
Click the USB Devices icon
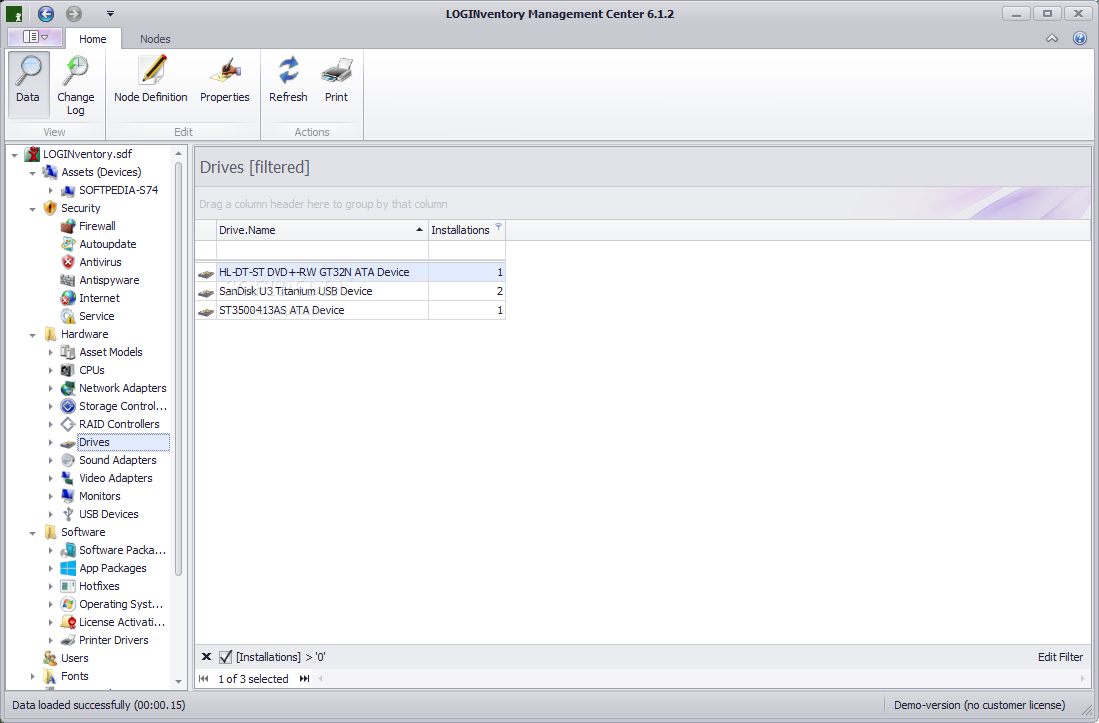(68, 514)
